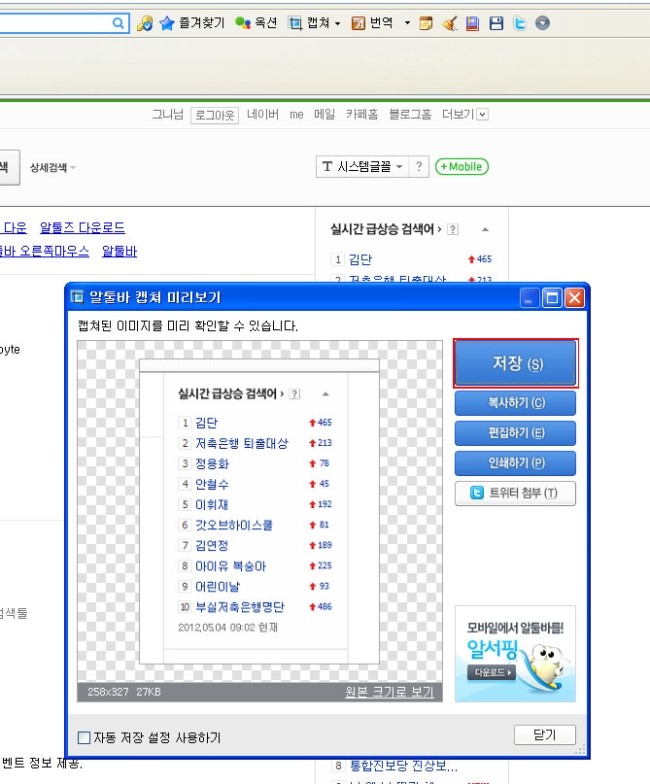Open the 번역 translate dropdown arrow
Screen dimensions: 650x784
coord(407,22)
